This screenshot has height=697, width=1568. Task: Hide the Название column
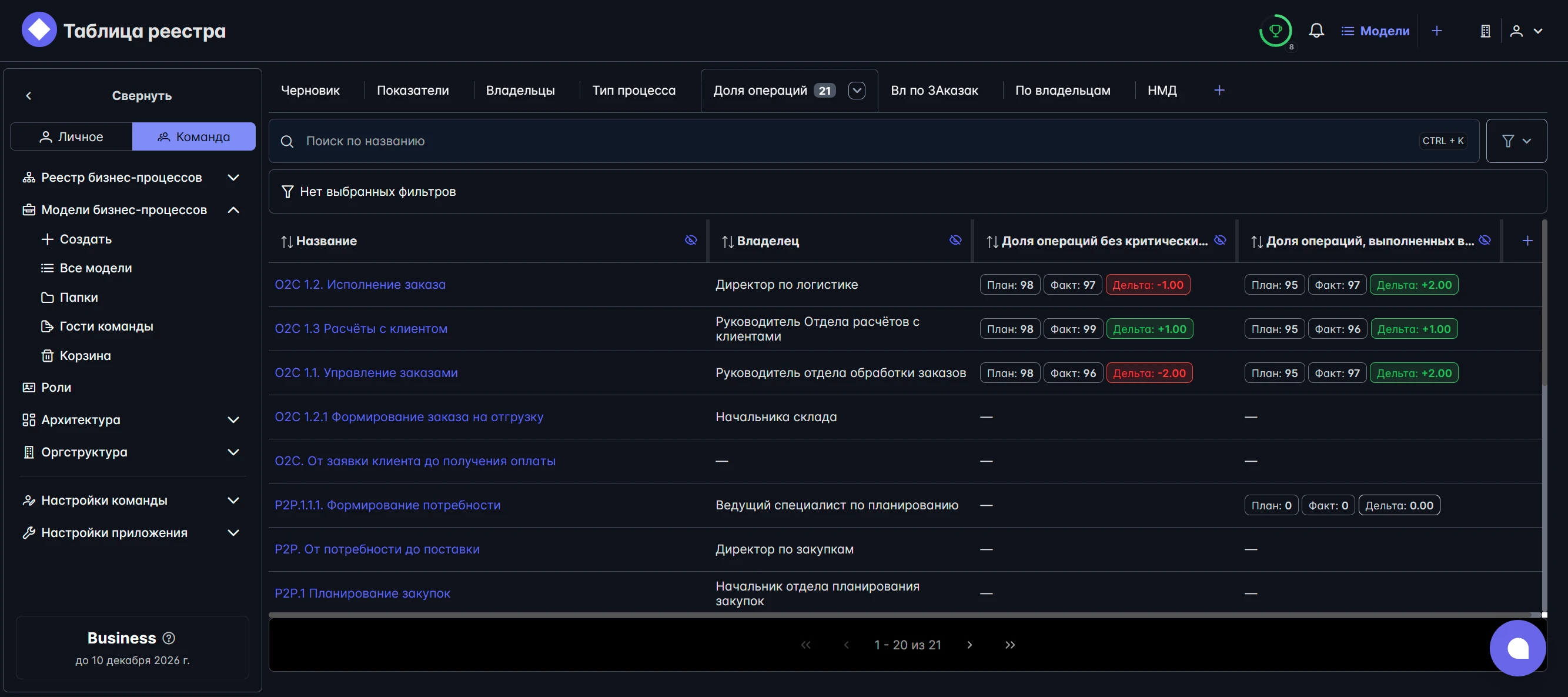click(690, 241)
